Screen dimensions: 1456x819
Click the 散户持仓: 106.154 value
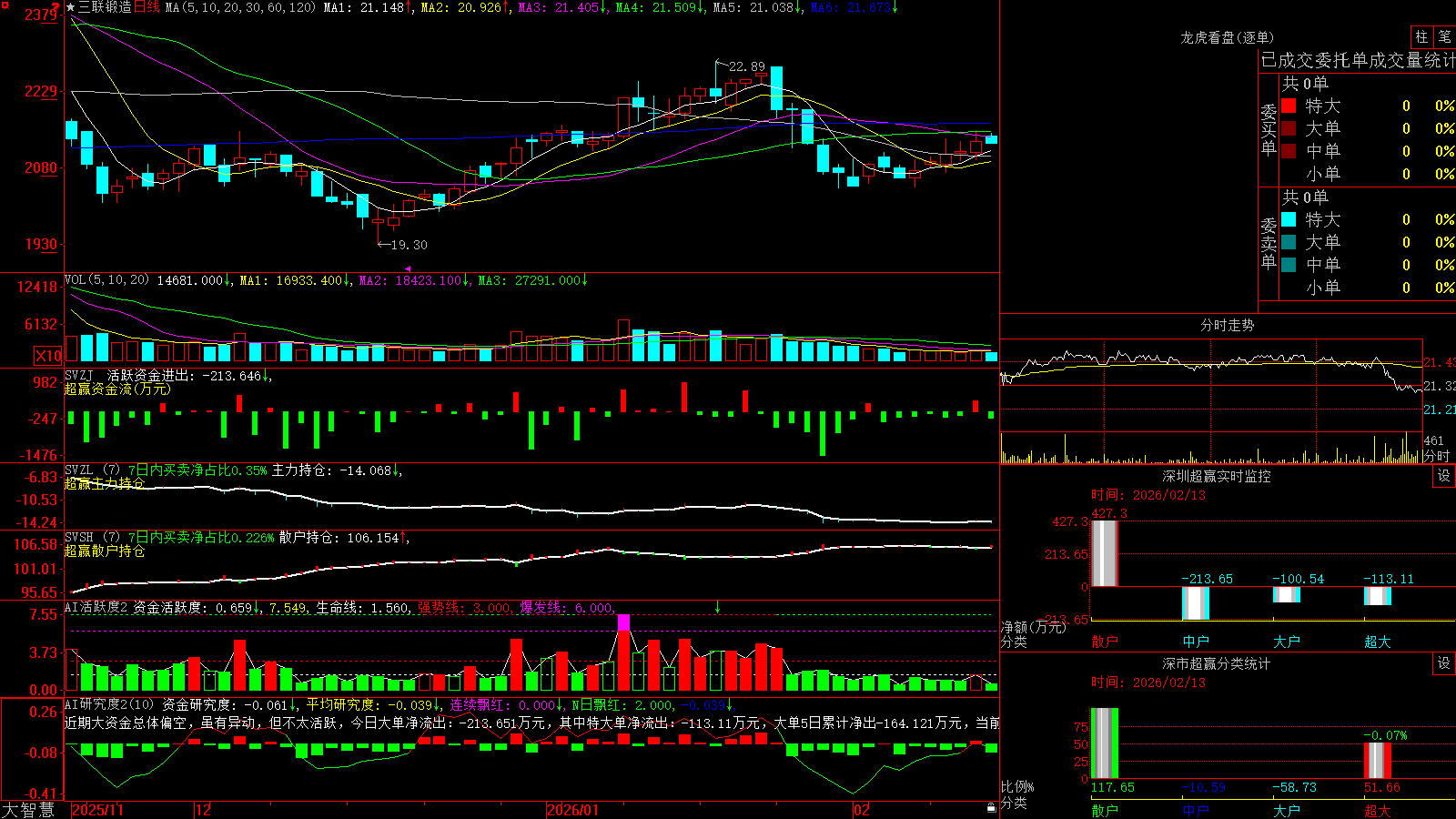point(339,538)
